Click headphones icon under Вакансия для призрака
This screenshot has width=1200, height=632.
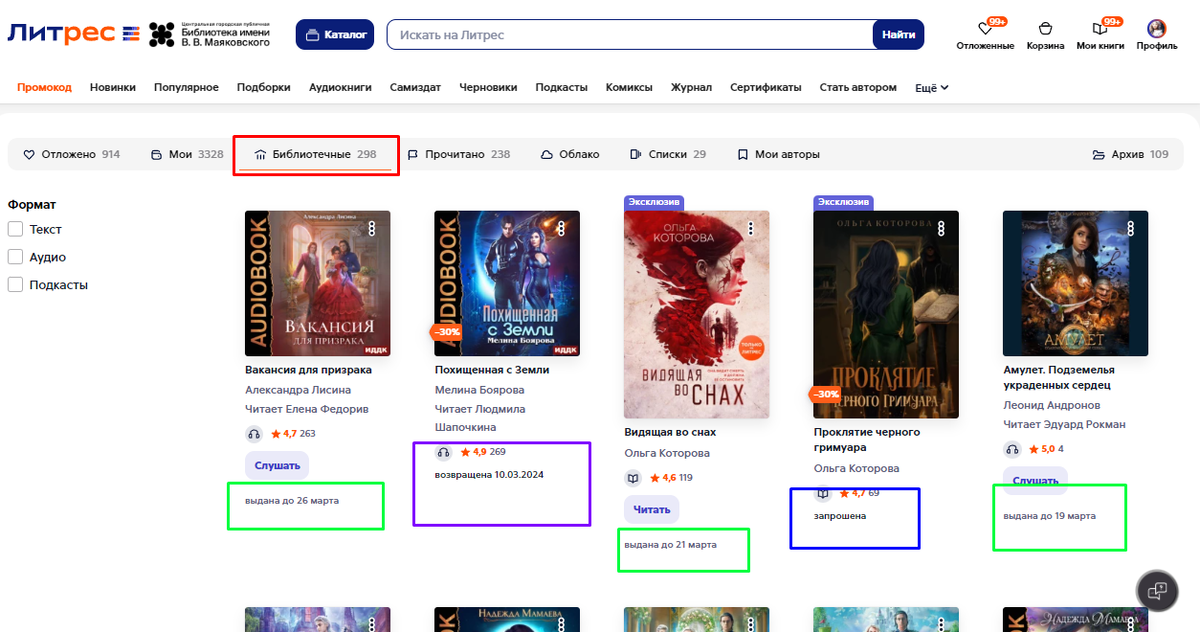[x=253, y=434]
